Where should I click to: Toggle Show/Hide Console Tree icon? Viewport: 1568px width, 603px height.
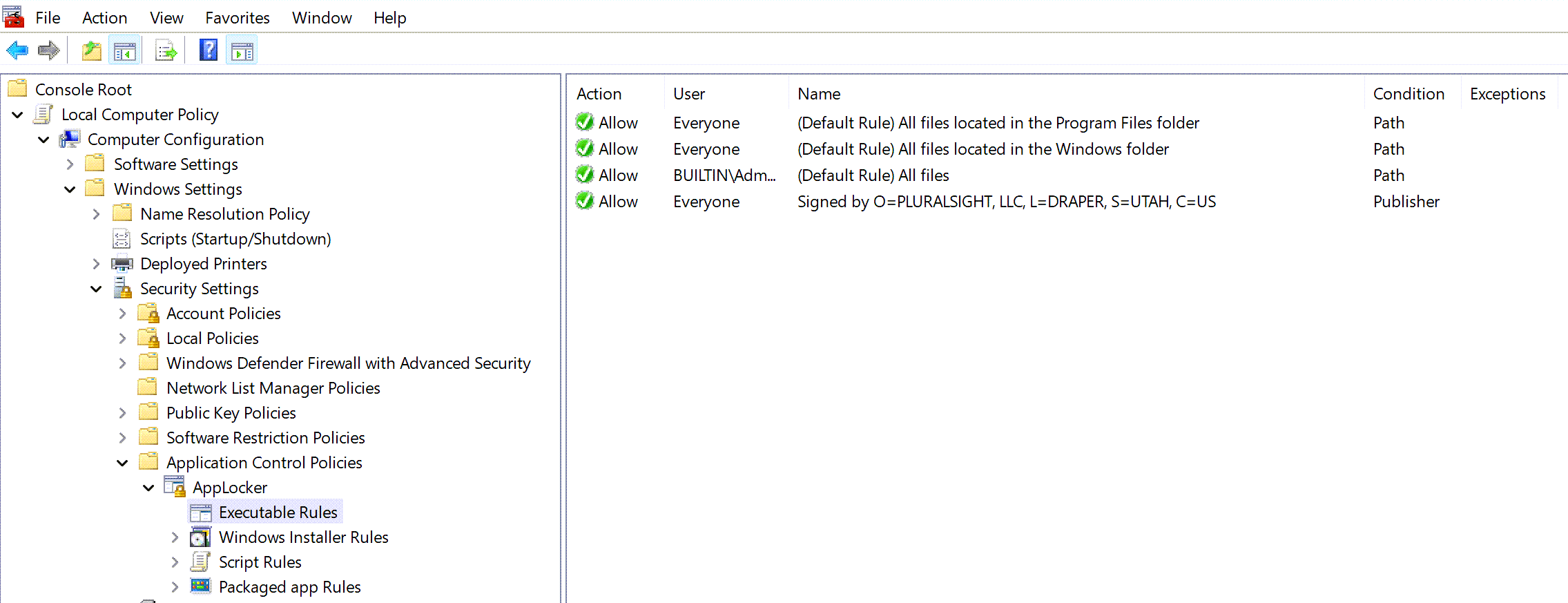coord(125,50)
